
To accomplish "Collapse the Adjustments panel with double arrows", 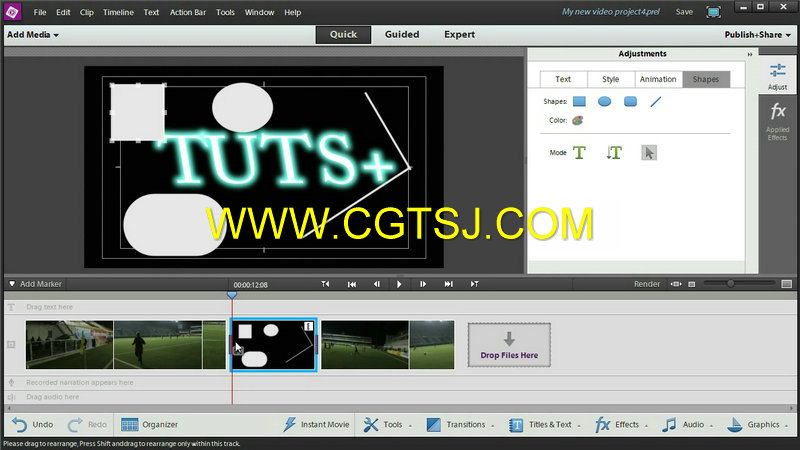I will click(750, 54).
